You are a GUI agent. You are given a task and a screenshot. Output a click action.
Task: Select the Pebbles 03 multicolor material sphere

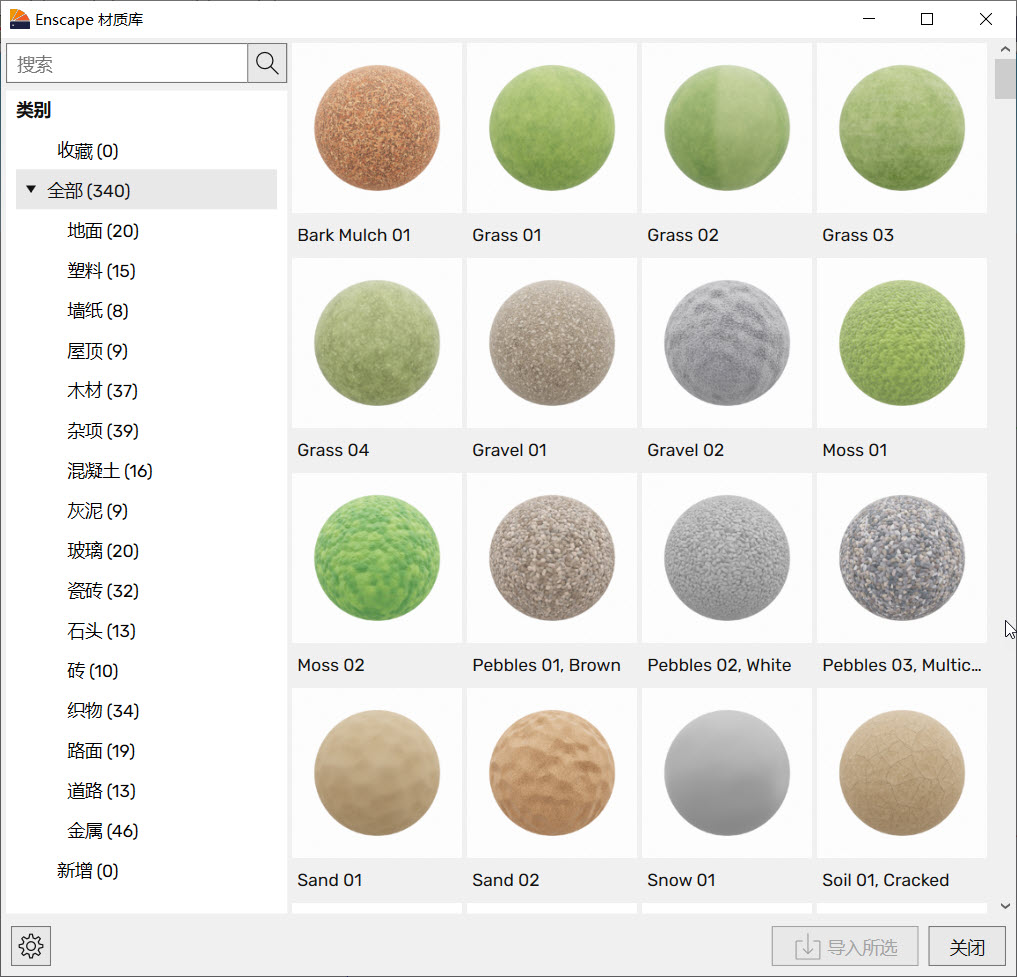click(902, 558)
